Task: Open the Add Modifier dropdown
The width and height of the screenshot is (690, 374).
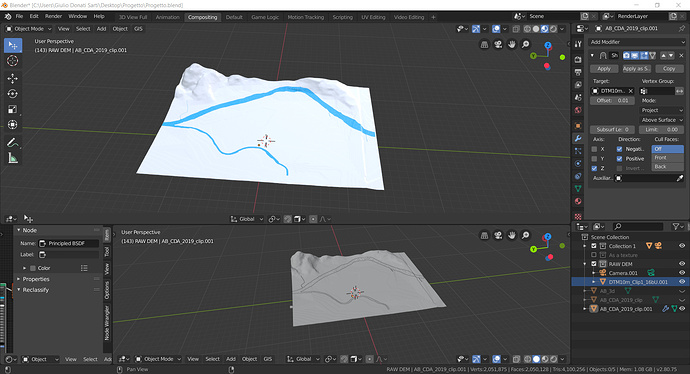Action: tap(637, 42)
